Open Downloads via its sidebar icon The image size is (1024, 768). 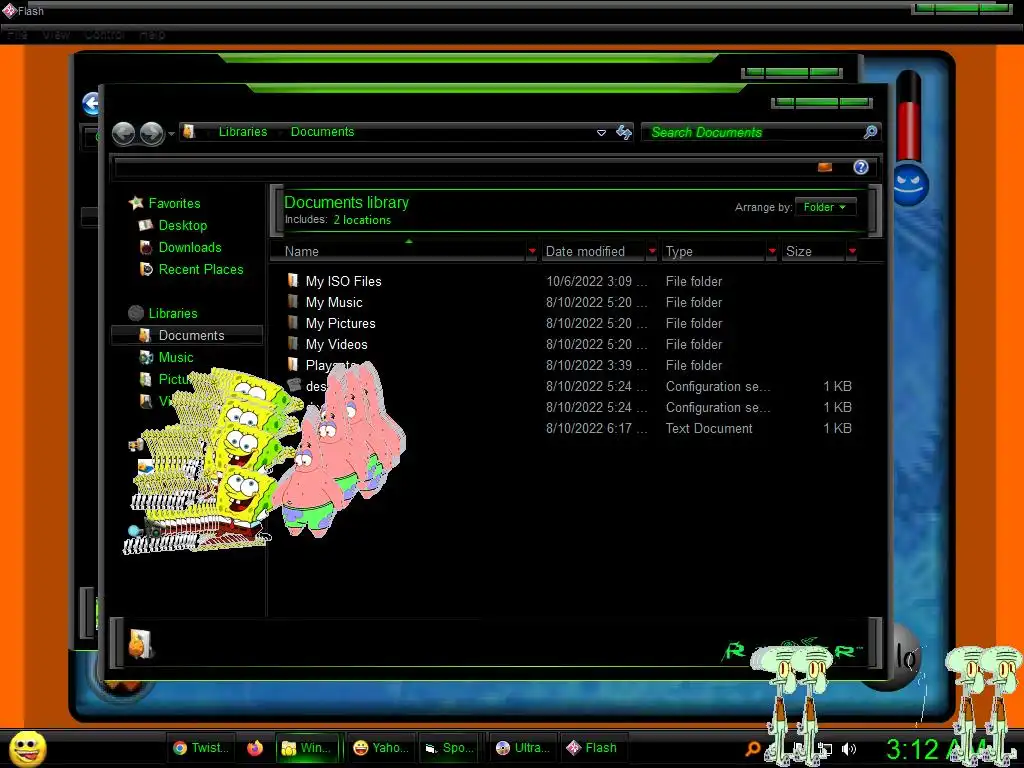[x=146, y=248]
